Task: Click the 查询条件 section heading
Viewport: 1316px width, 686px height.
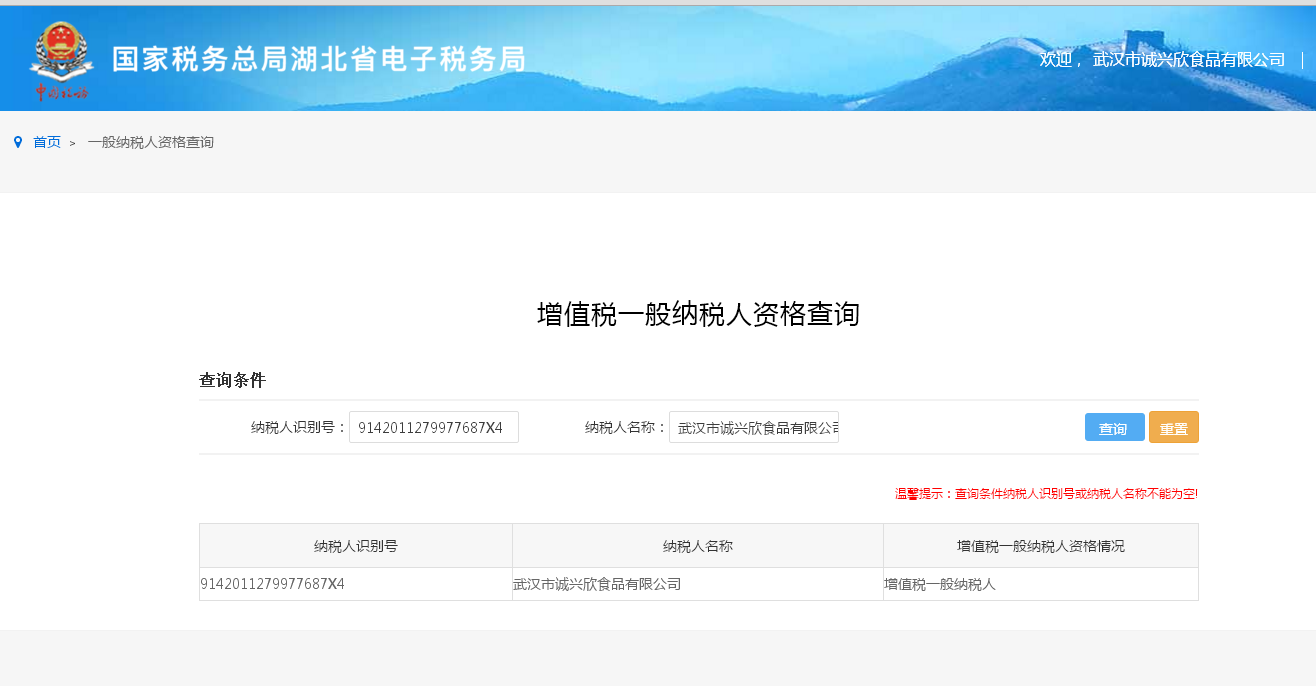Action: click(232, 380)
